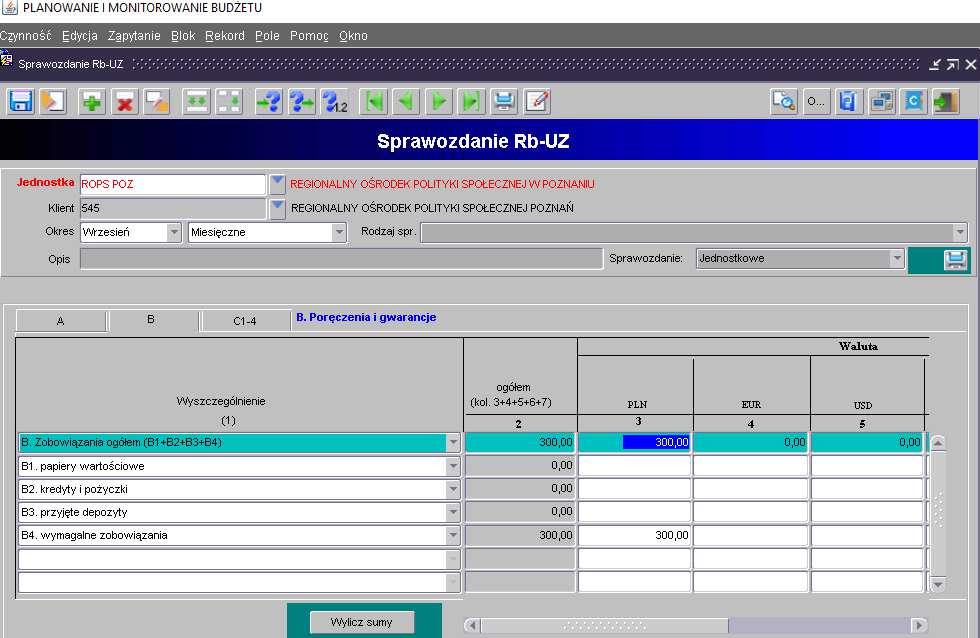Viewport: 980px width, 638px height.
Task: Open the Czynność menu
Action: click(x=26, y=36)
